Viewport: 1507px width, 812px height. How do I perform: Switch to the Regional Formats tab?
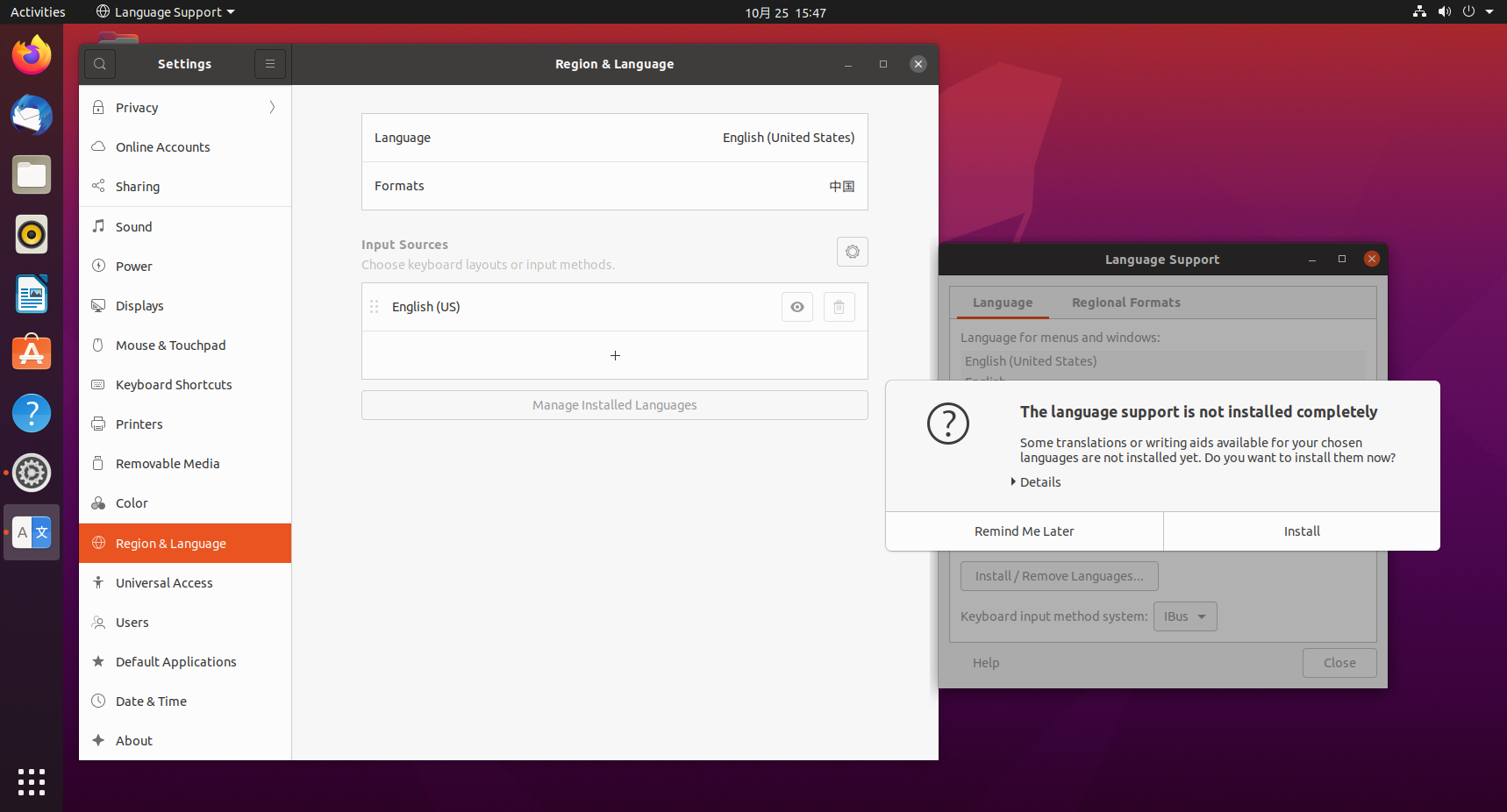tap(1125, 303)
